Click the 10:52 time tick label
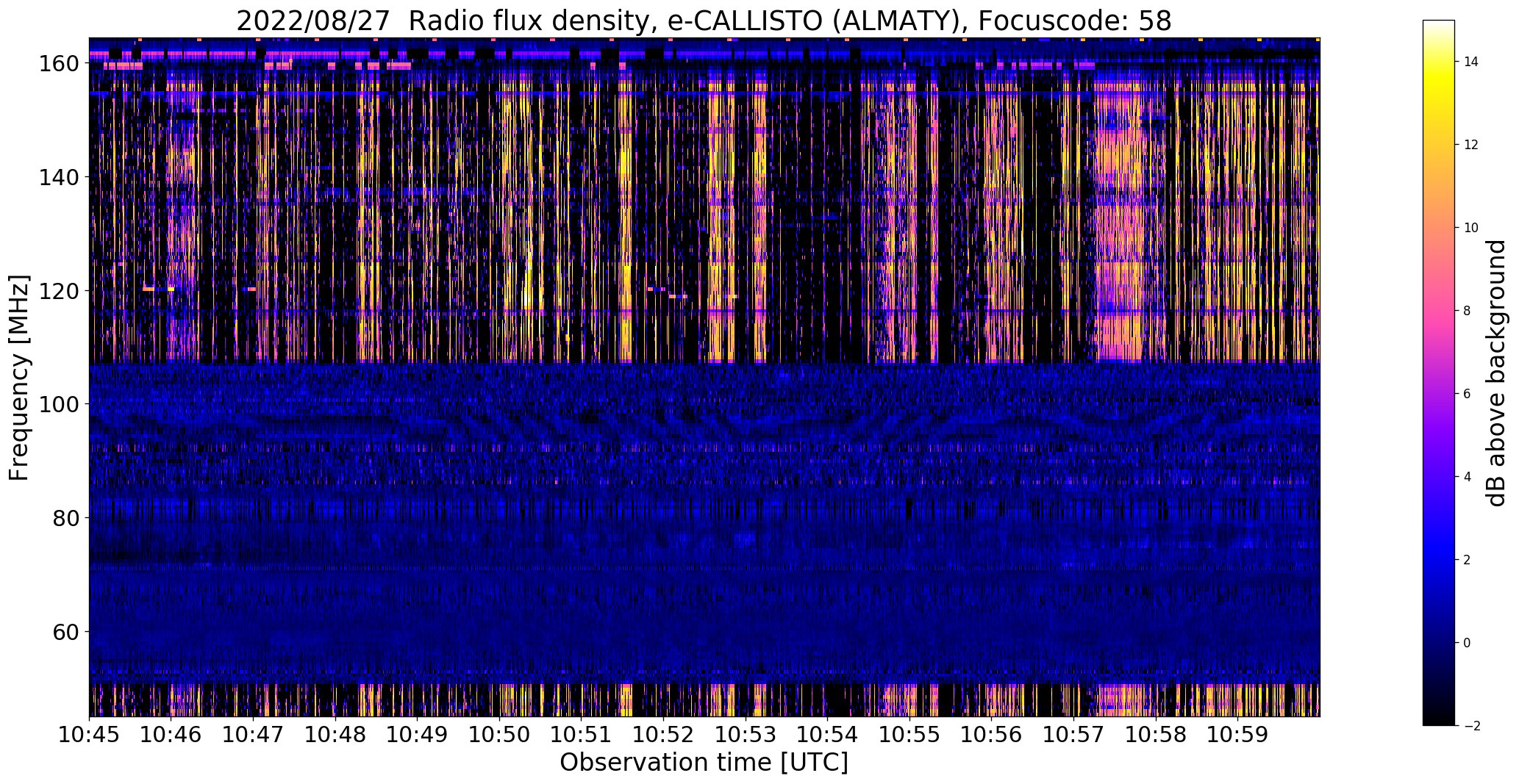The image size is (1519, 784). tap(663, 734)
